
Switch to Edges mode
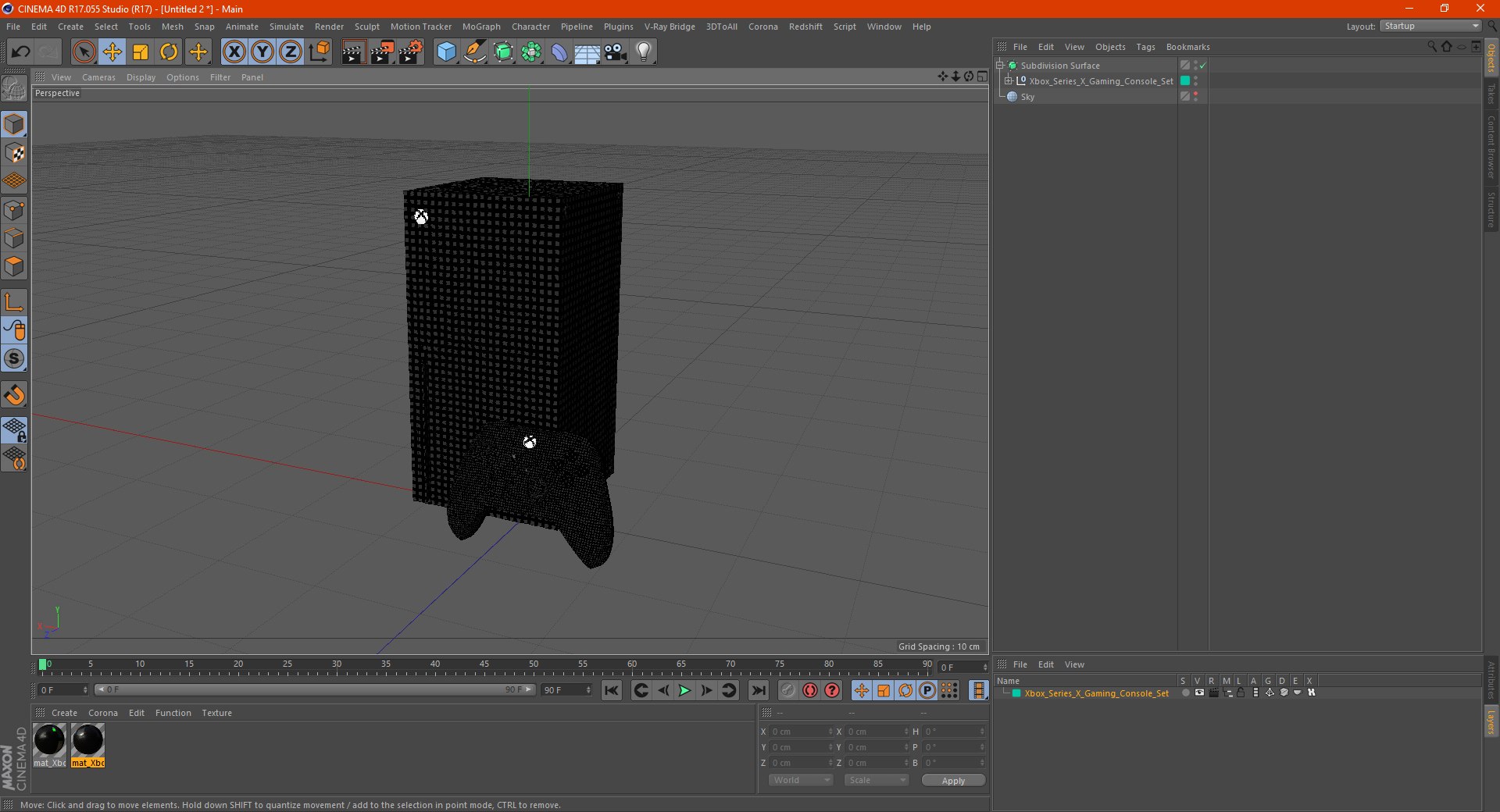point(14,238)
